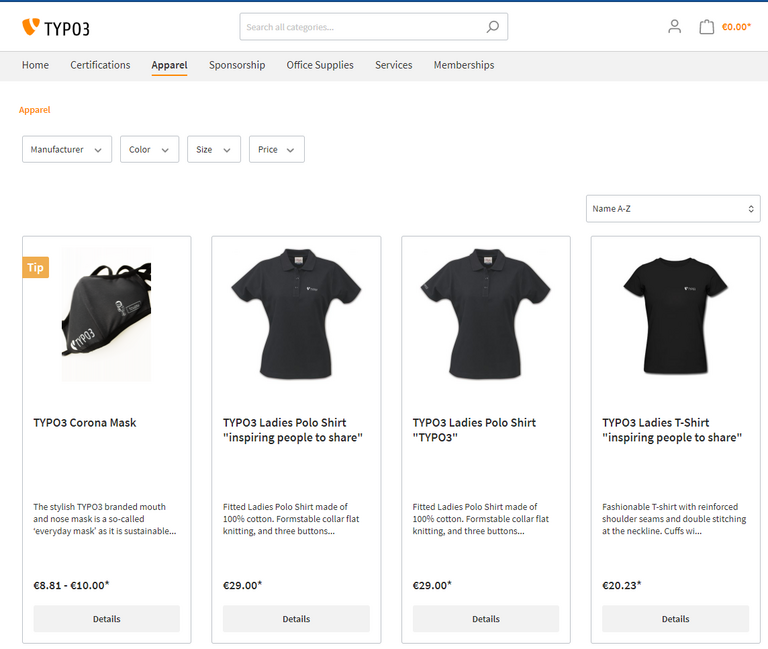The height and width of the screenshot is (649, 768).
Task: Open the Name A-Z sorting selector
Action: click(673, 209)
